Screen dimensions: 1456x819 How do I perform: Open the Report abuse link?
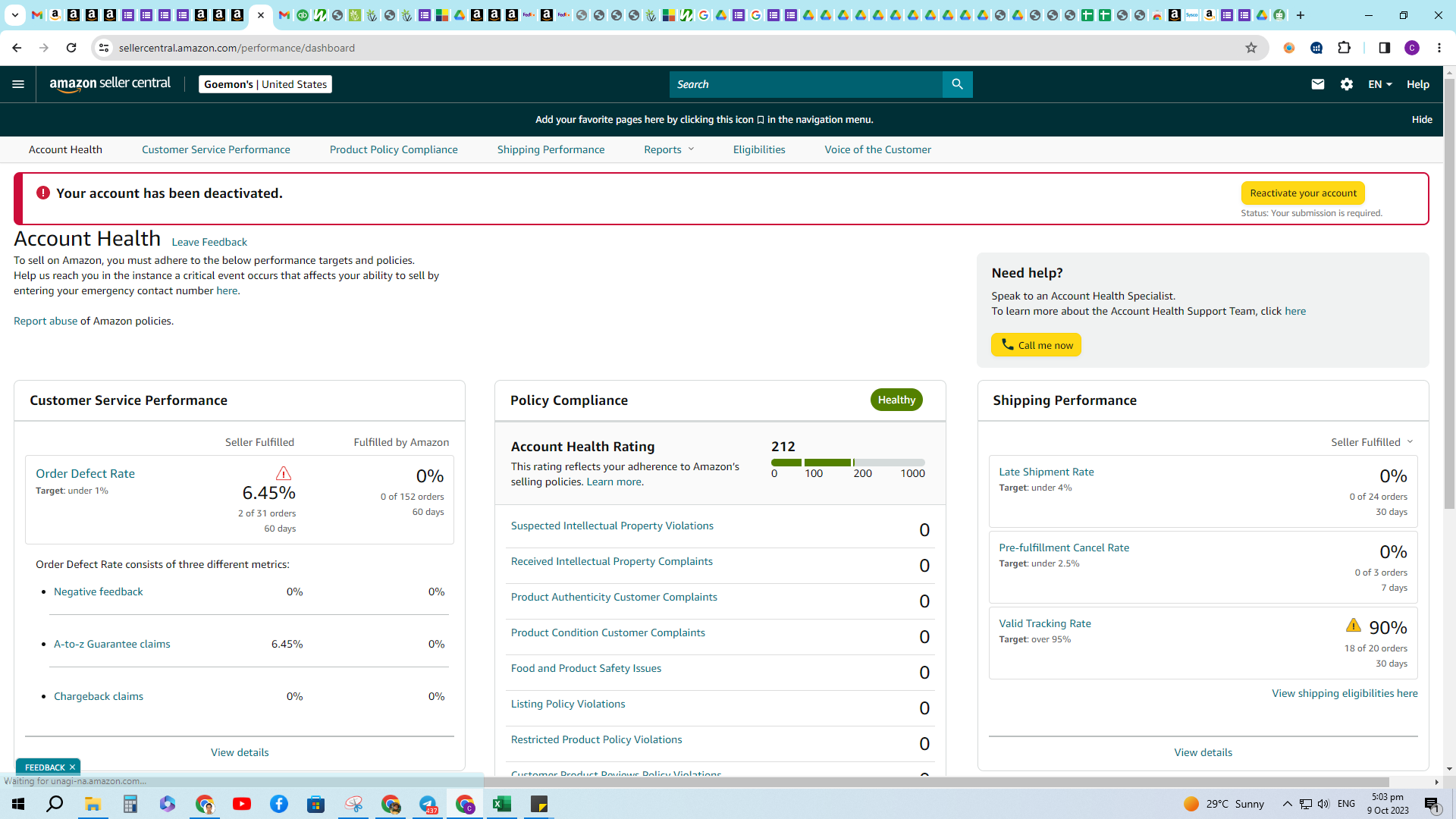tap(45, 321)
